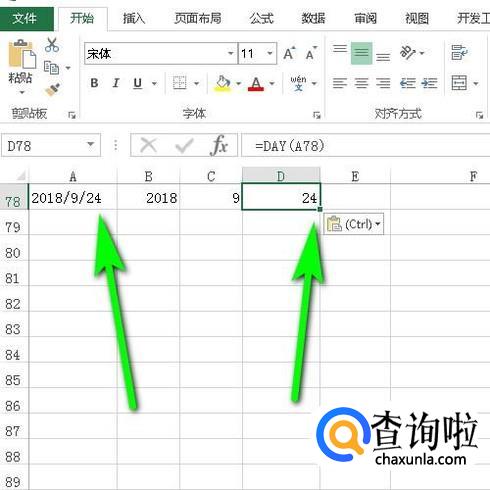Click the Increase Font Size icon
This screenshot has width=490, height=490.
point(289,53)
